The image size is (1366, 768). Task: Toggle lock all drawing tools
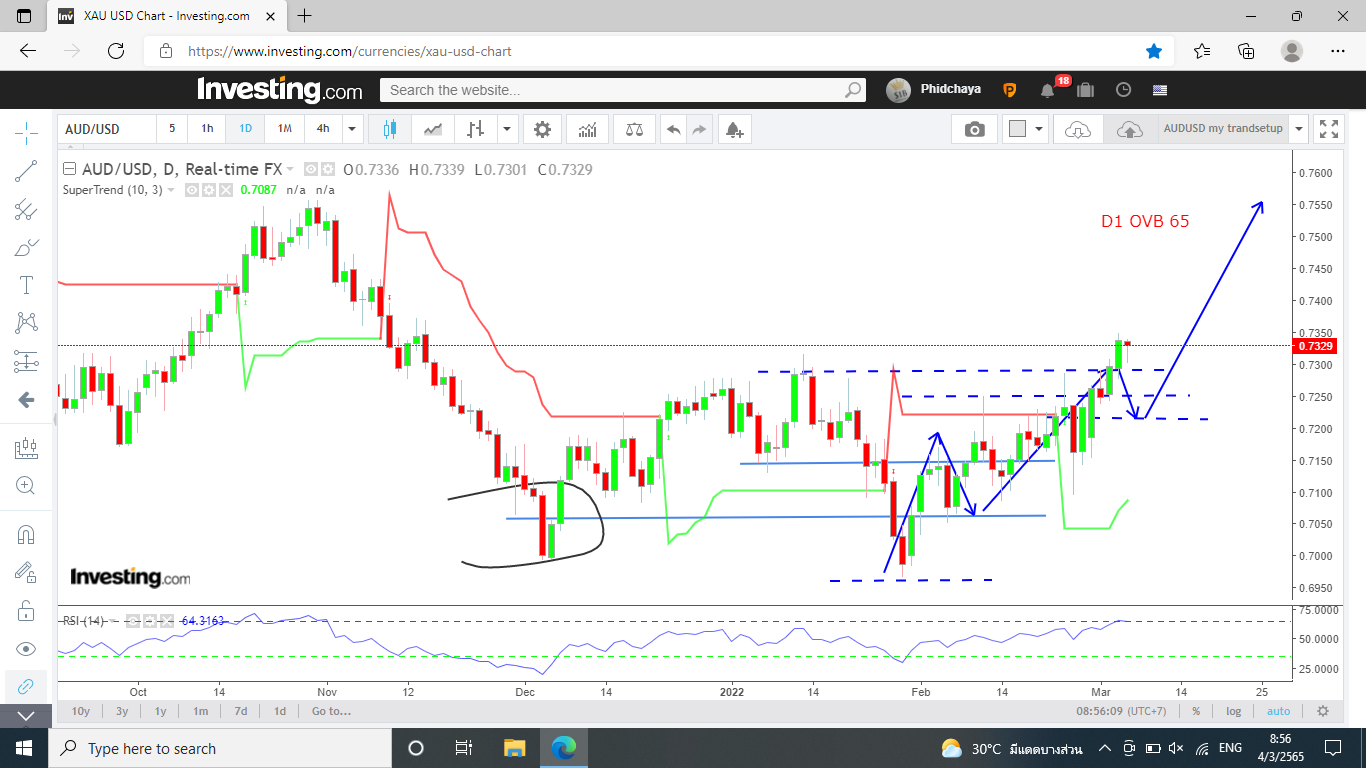(x=26, y=610)
